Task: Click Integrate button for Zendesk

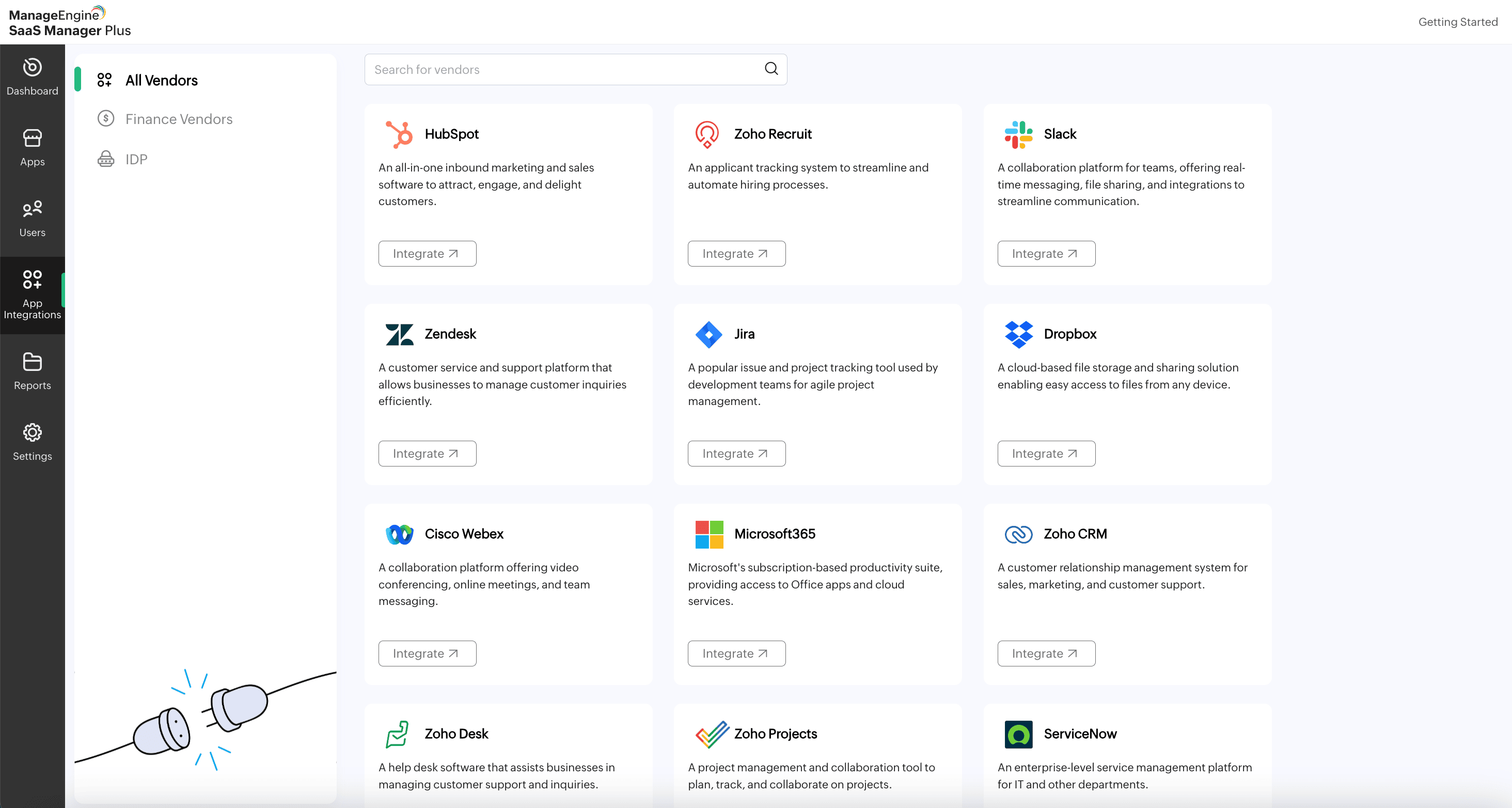Action: pos(427,453)
